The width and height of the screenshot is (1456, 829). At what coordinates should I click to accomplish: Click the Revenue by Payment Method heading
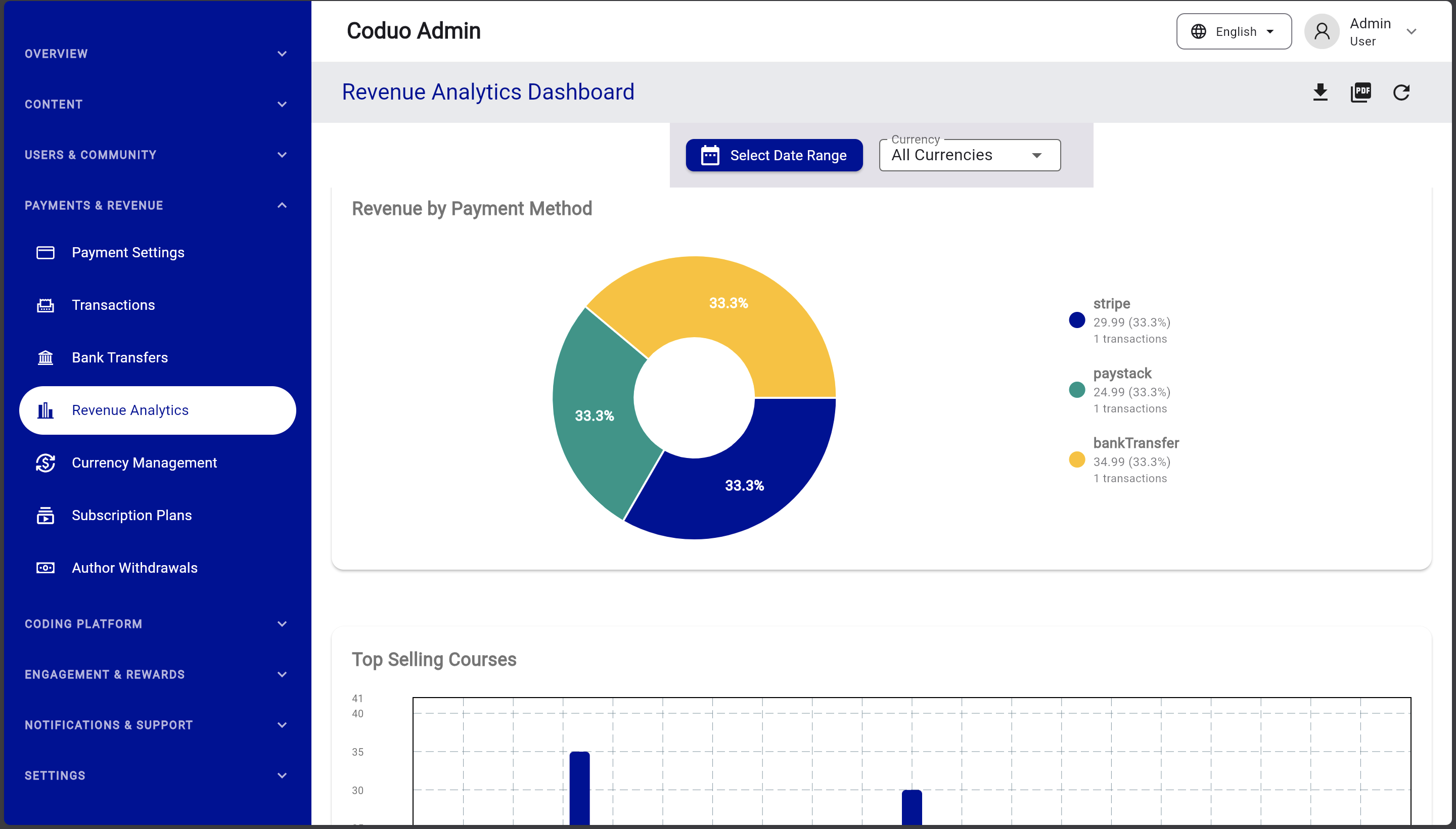[x=472, y=209]
